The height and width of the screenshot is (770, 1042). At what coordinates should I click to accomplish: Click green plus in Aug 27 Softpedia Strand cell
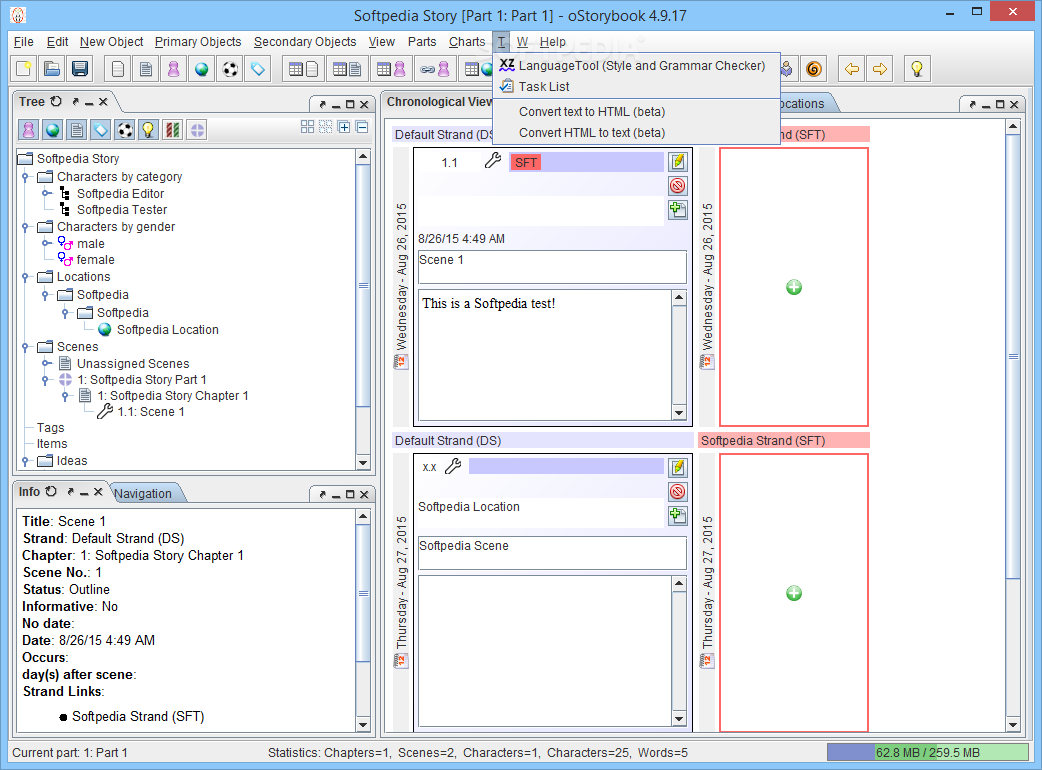[x=794, y=593]
